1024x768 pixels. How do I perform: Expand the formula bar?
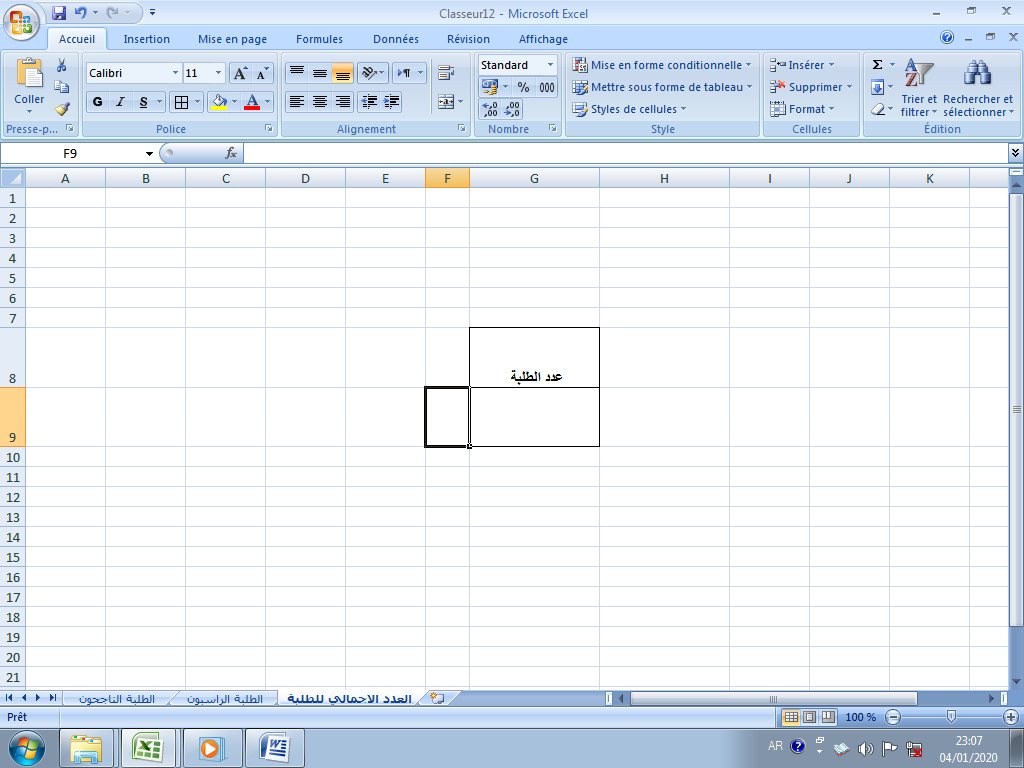click(1015, 153)
